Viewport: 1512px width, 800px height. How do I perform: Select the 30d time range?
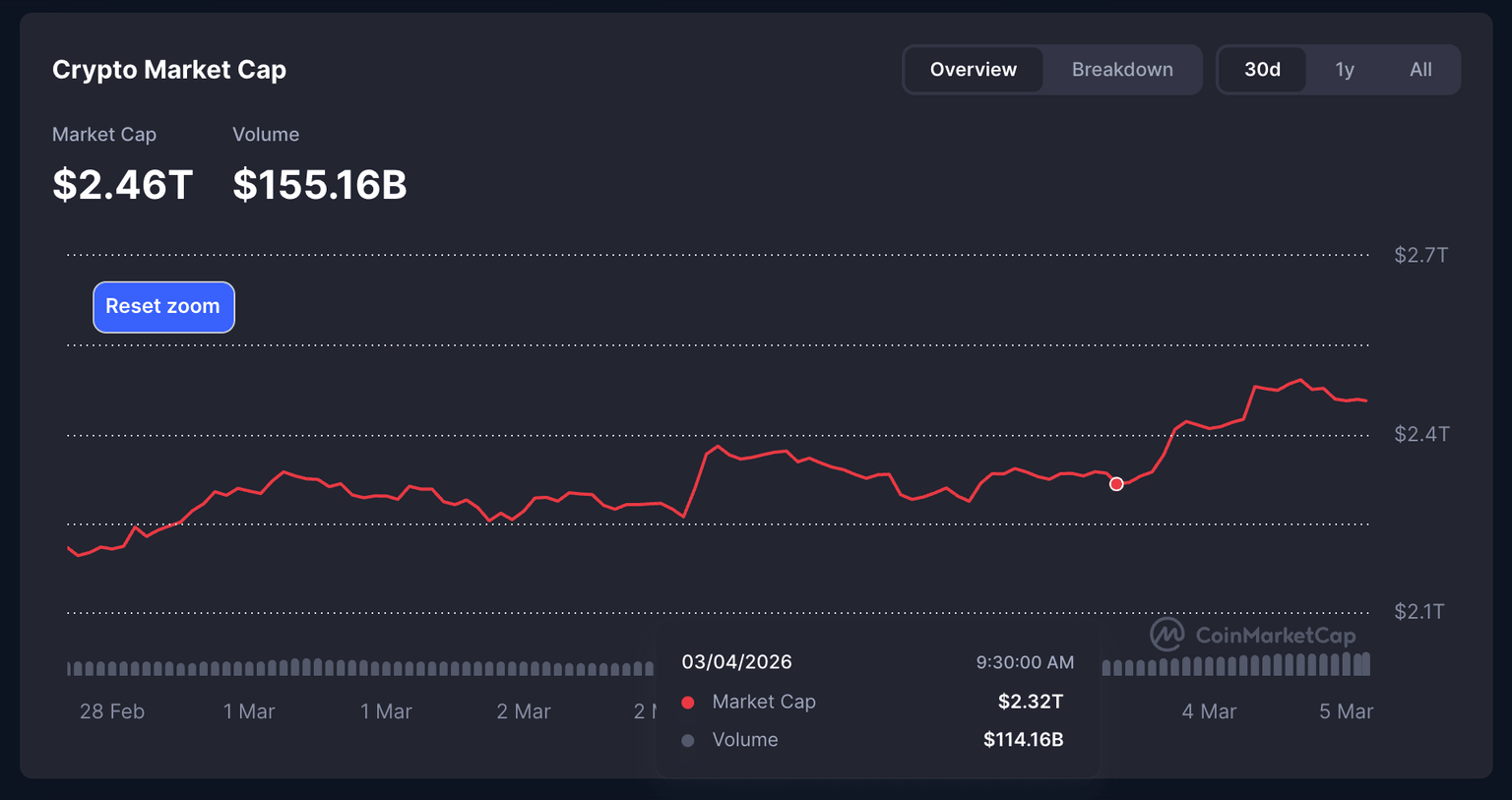coord(1262,70)
